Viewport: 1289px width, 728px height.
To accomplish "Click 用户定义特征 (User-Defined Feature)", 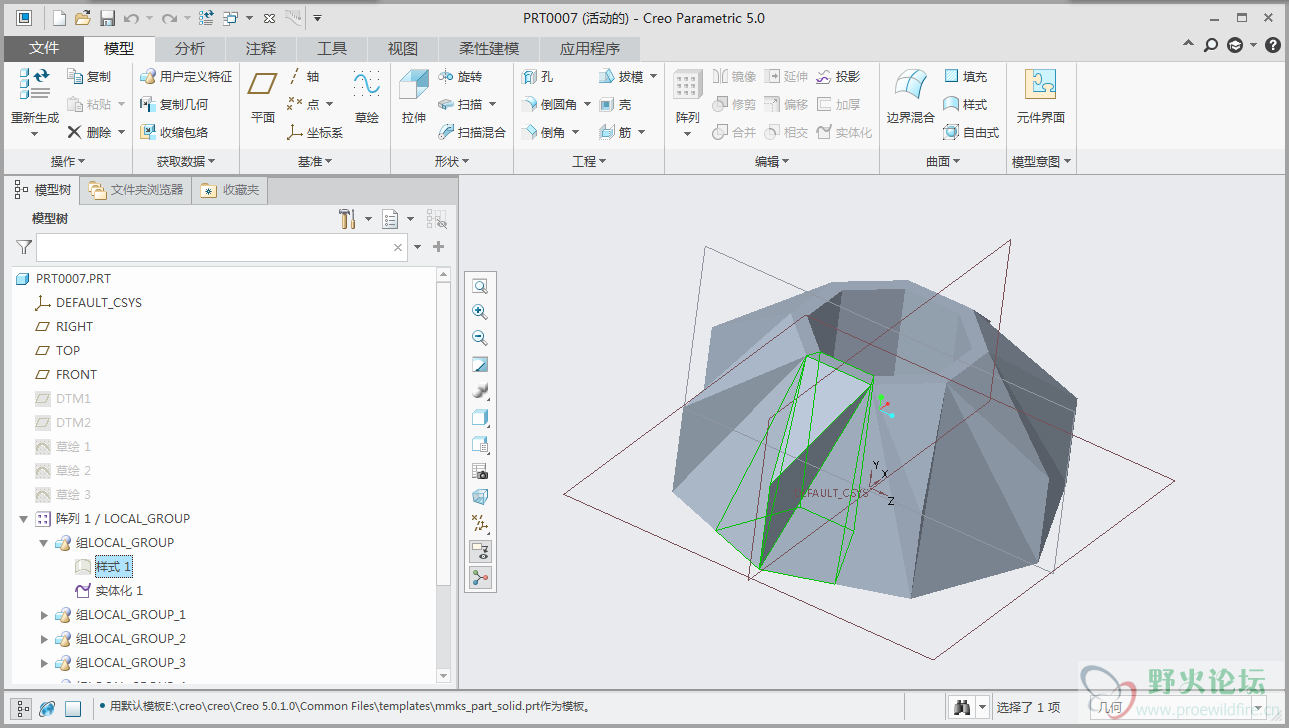I will (x=185, y=77).
